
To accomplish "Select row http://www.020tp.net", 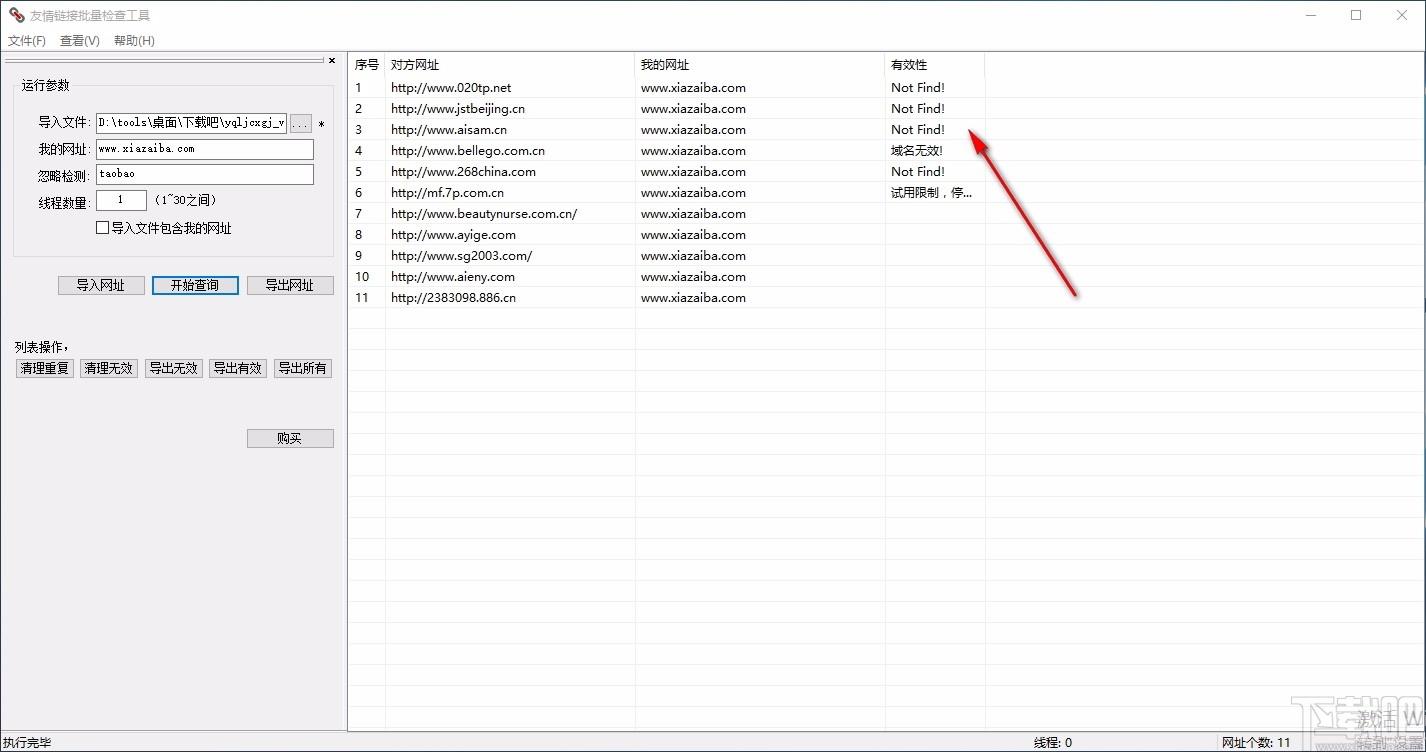I will coord(667,88).
